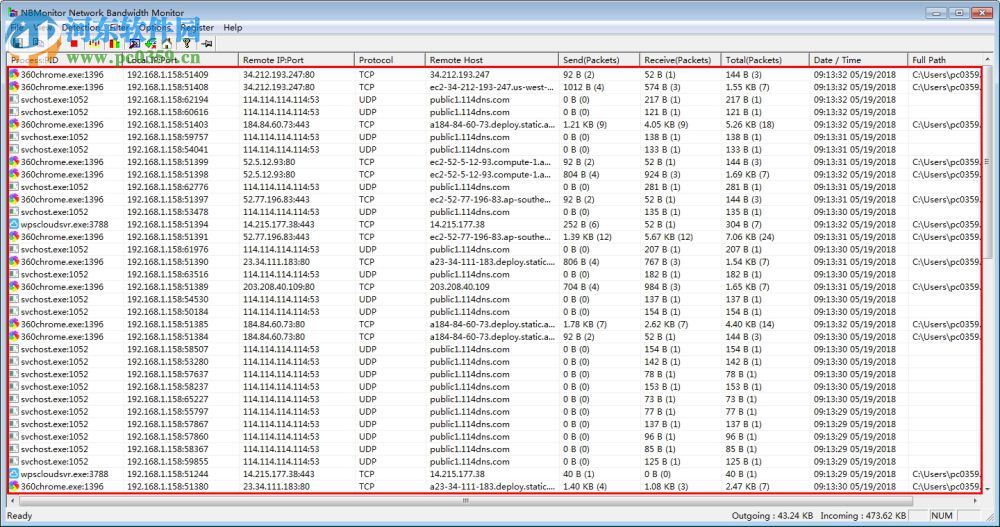Click 360chrome icon in row with port 51409
The height and width of the screenshot is (527, 1000).
click(14, 74)
